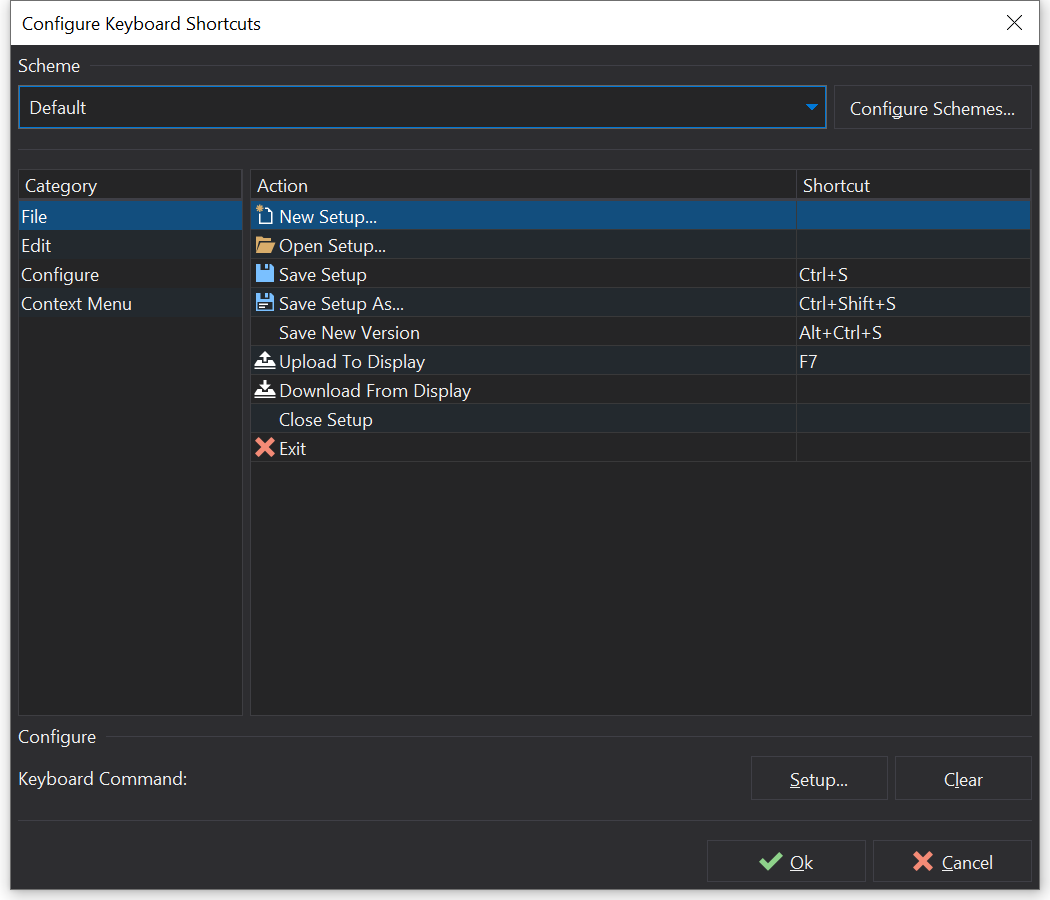Cancel the shortcut configuration dialog
The width and height of the screenshot is (1050, 900).
pyautogui.click(x=952, y=862)
